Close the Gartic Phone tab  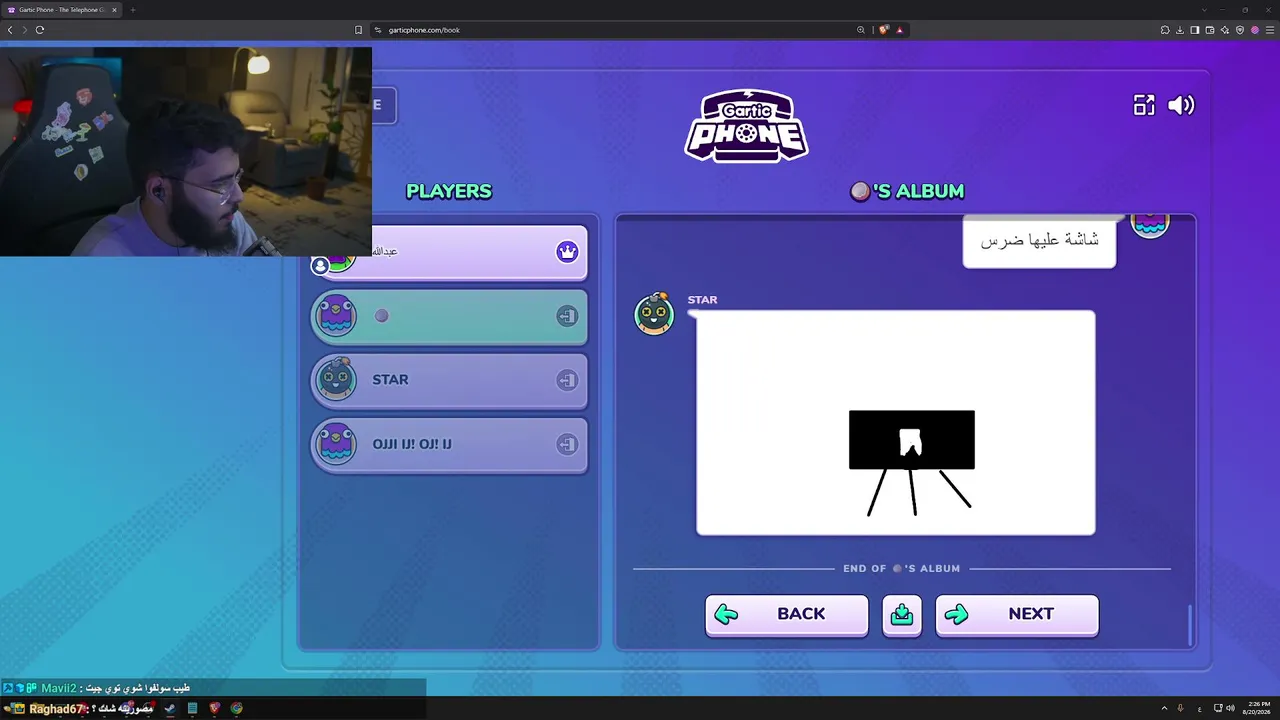pos(114,10)
